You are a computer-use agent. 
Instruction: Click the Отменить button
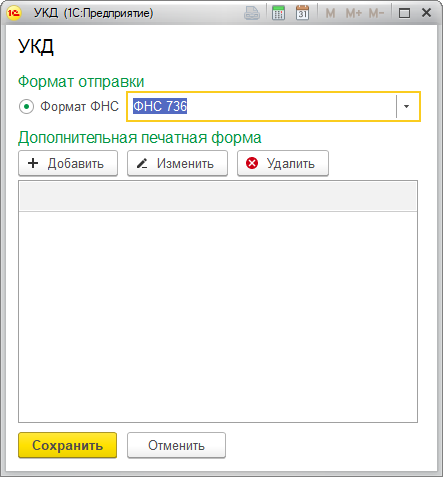point(176,445)
